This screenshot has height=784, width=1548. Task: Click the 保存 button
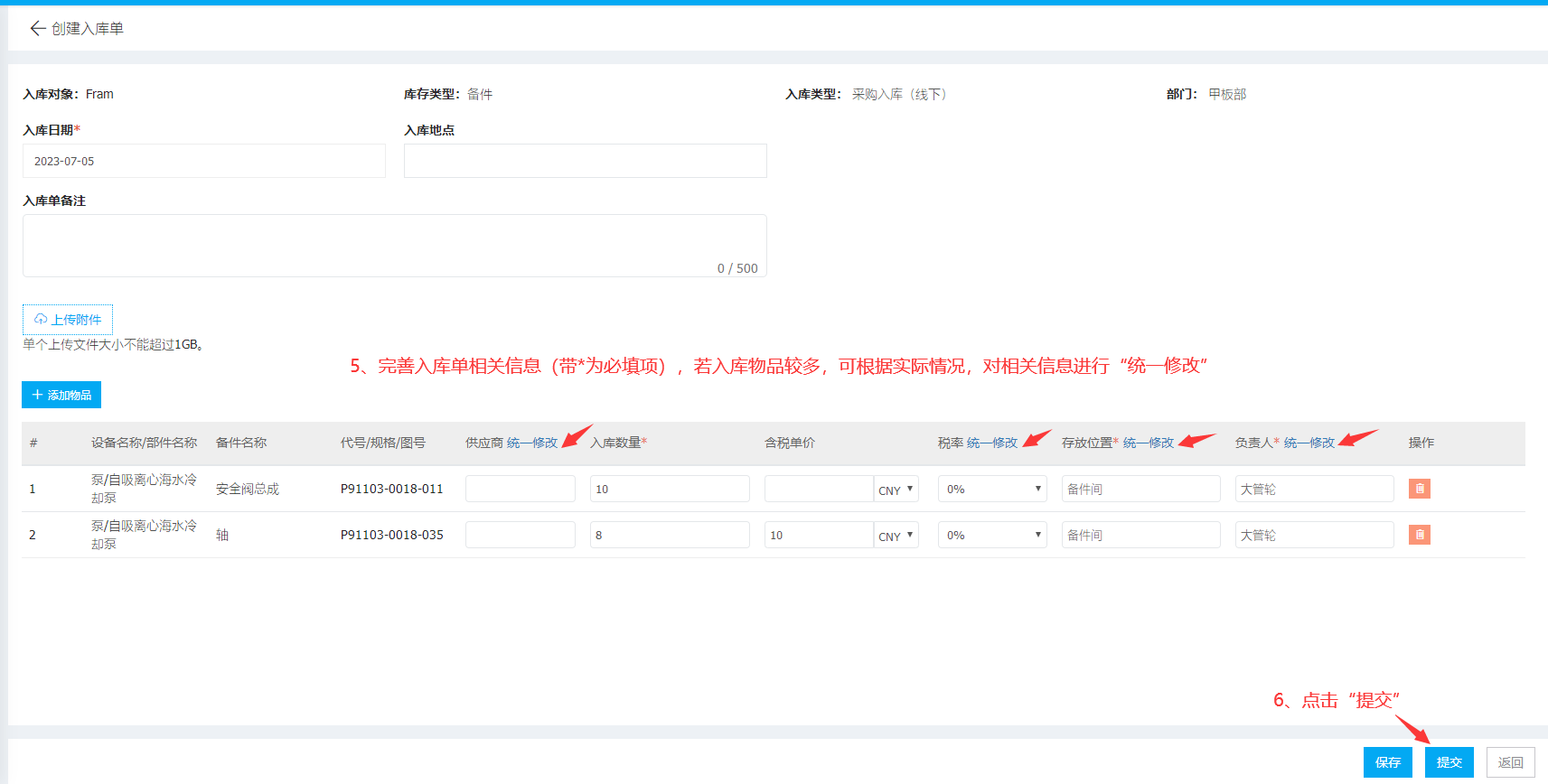[x=1387, y=762]
